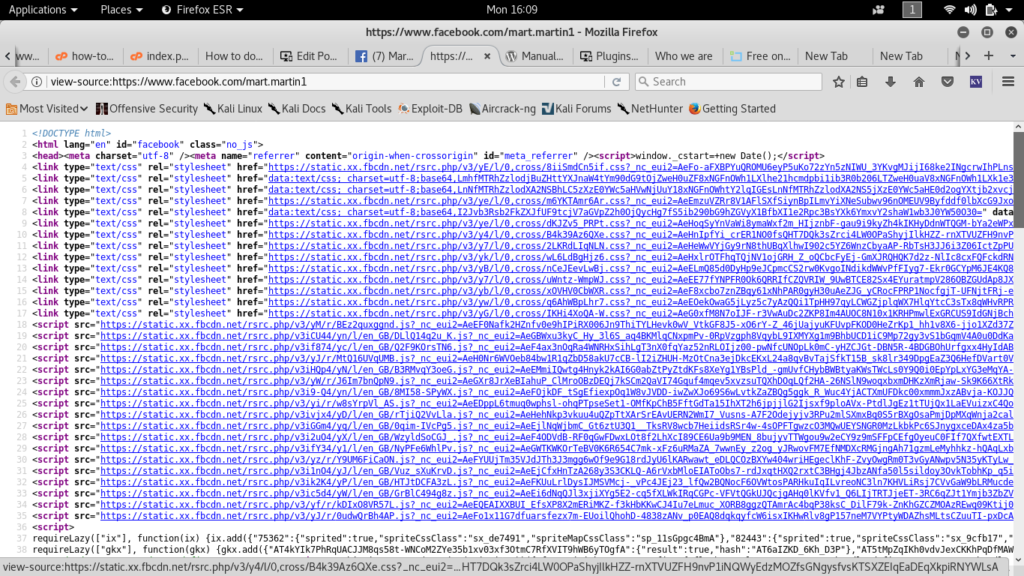Open the Downloads arrow panel
Screen dimensions: 1024x576
(x=890, y=82)
